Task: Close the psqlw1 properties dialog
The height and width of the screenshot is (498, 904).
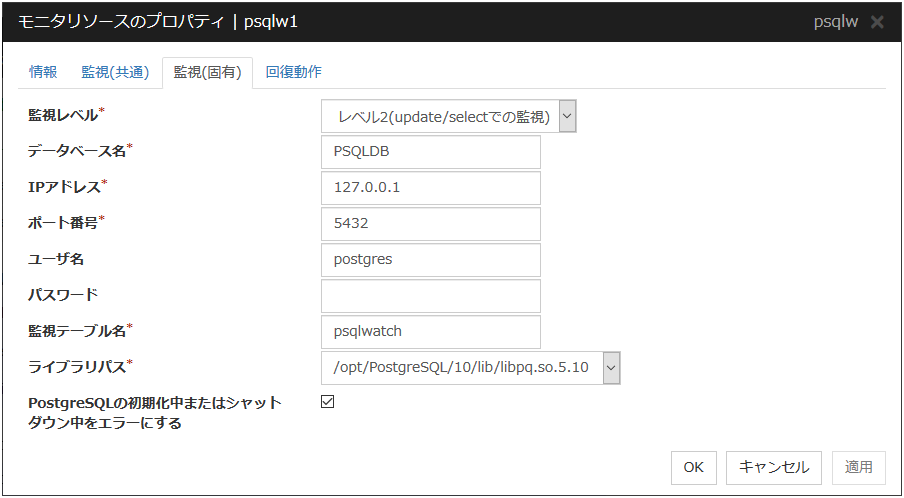Action: [x=877, y=22]
